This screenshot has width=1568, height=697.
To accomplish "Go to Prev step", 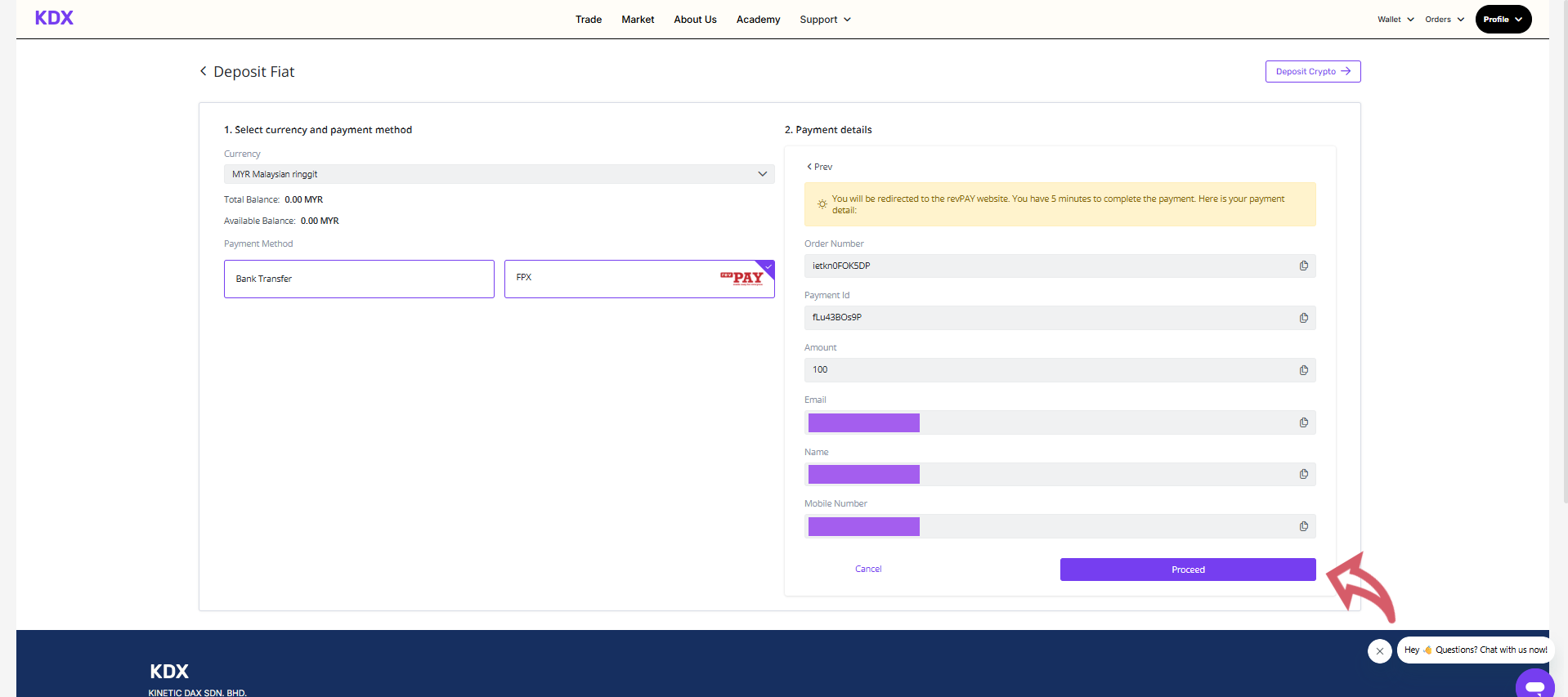I will [819, 167].
